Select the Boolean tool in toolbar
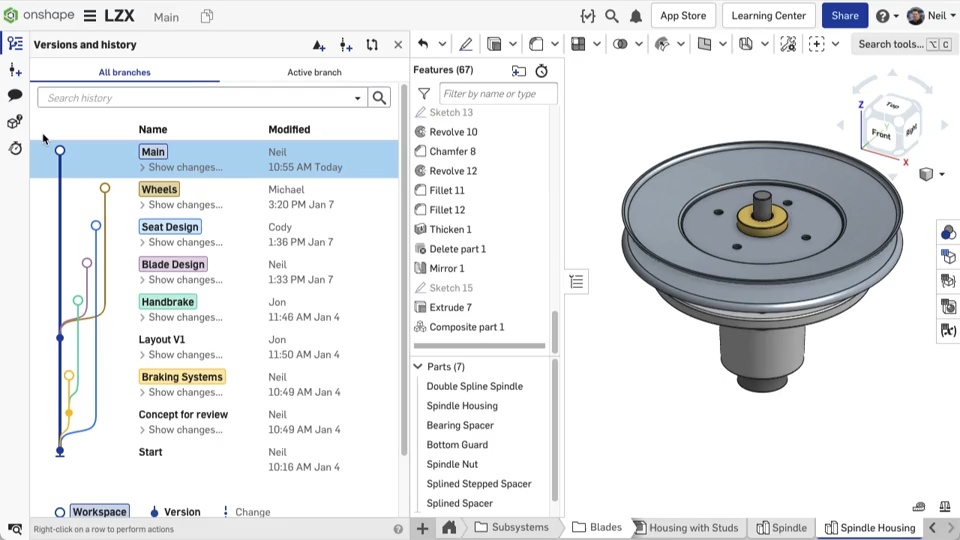This screenshot has height=540, width=960. [x=620, y=43]
